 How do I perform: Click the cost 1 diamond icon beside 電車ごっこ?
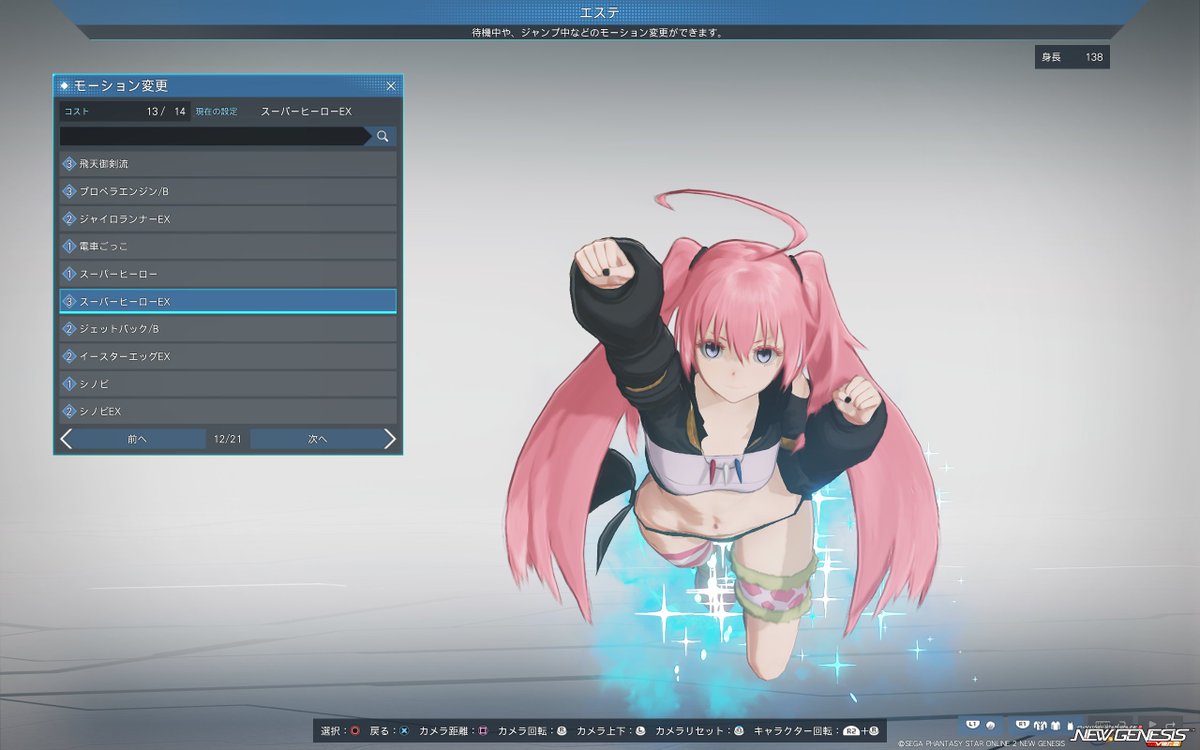point(69,246)
